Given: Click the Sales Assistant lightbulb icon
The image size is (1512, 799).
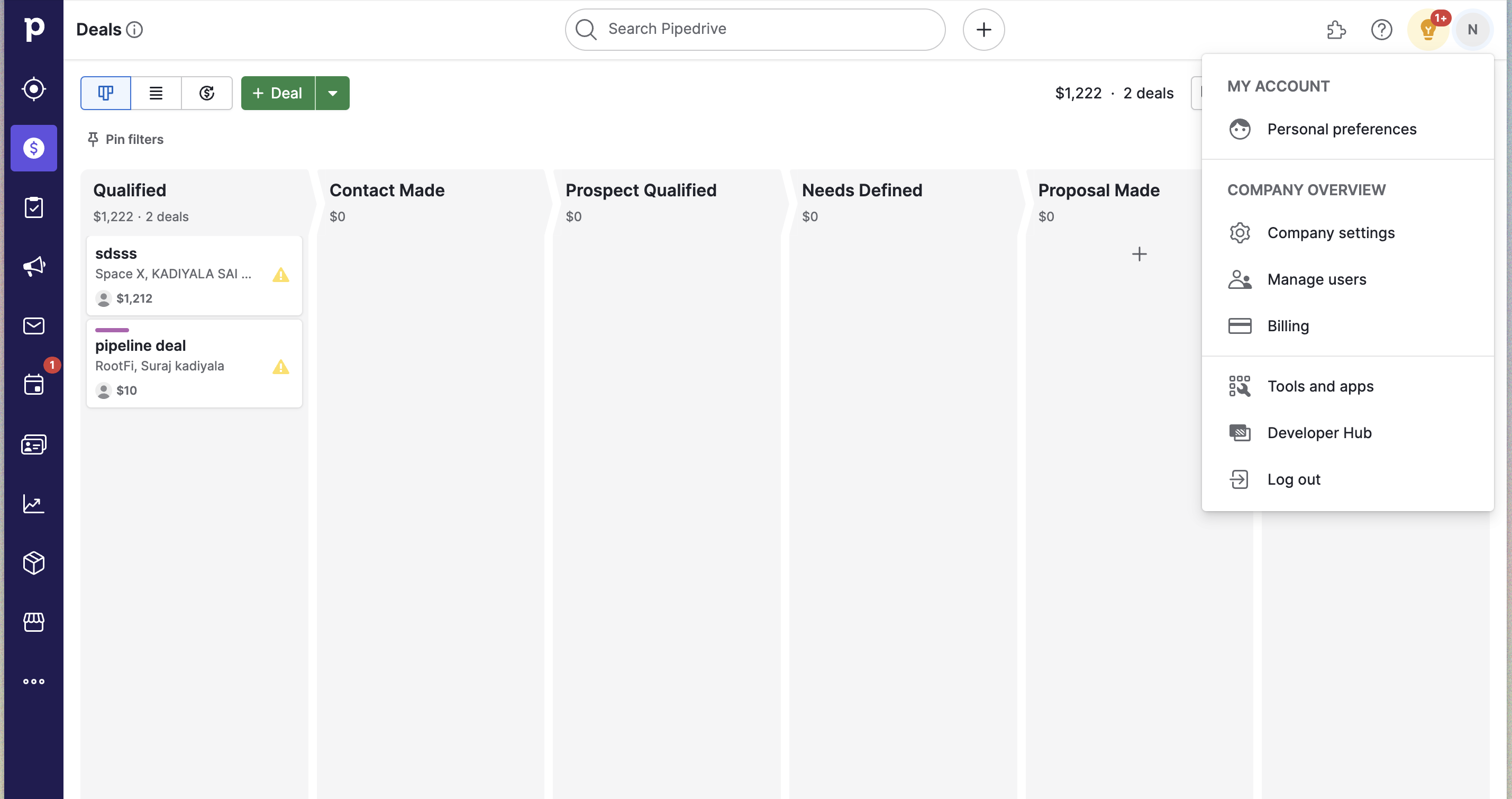Looking at the screenshot, I should tap(1428, 29).
